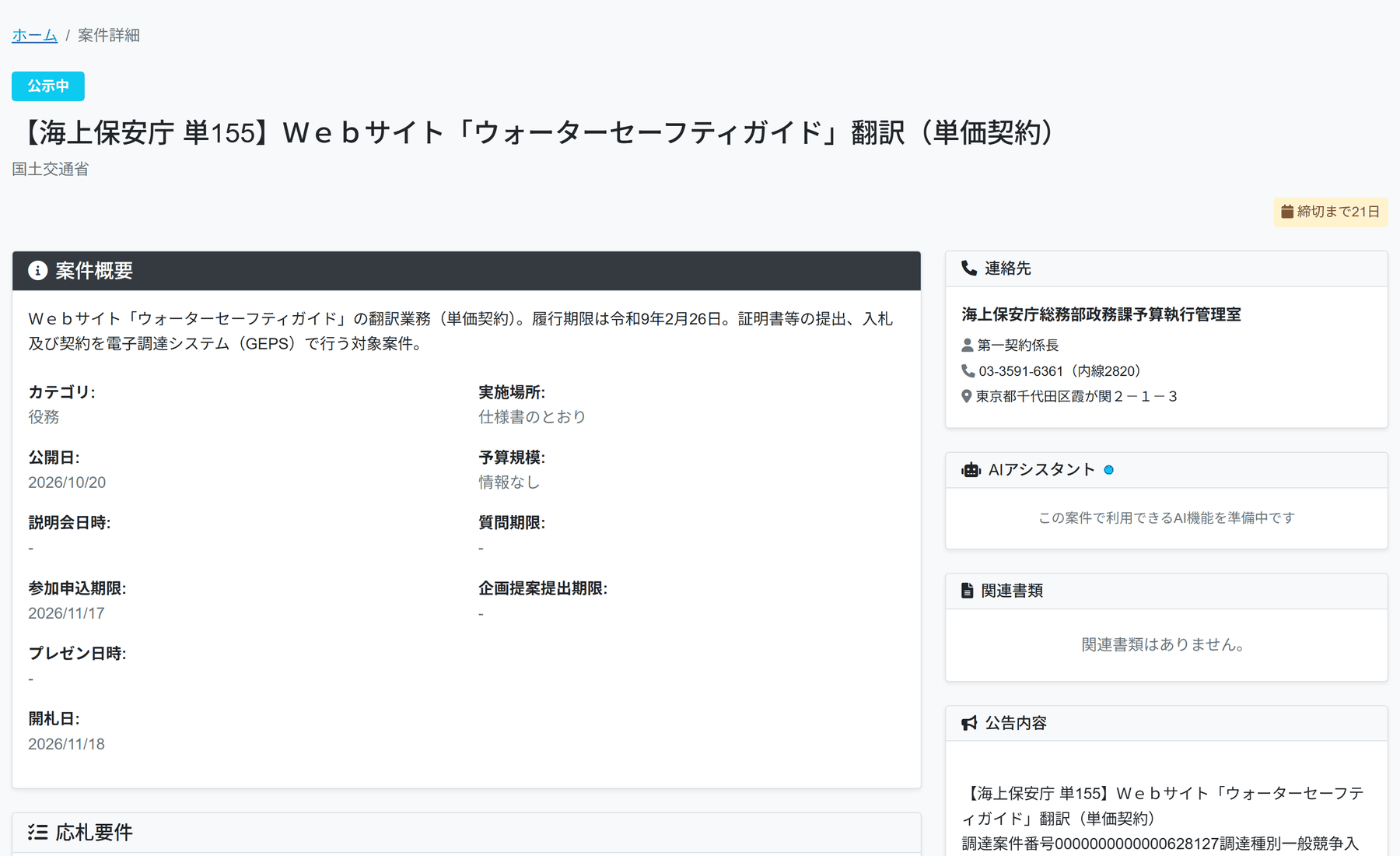Click the 企画提案提出期限 label
This screenshot has width=1400, height=856.
point(543,588)
